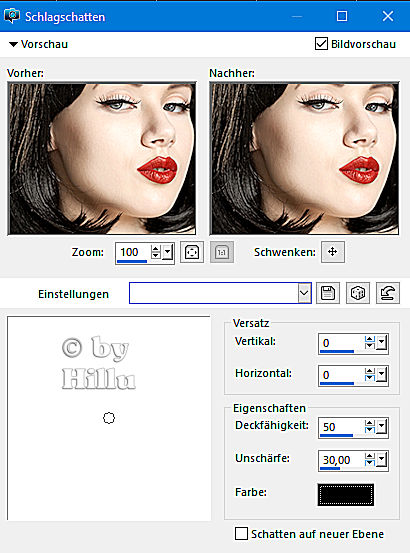Click the Schwenken pan icon
Screen dimensions: 410x553
click(x=332, y=252)
